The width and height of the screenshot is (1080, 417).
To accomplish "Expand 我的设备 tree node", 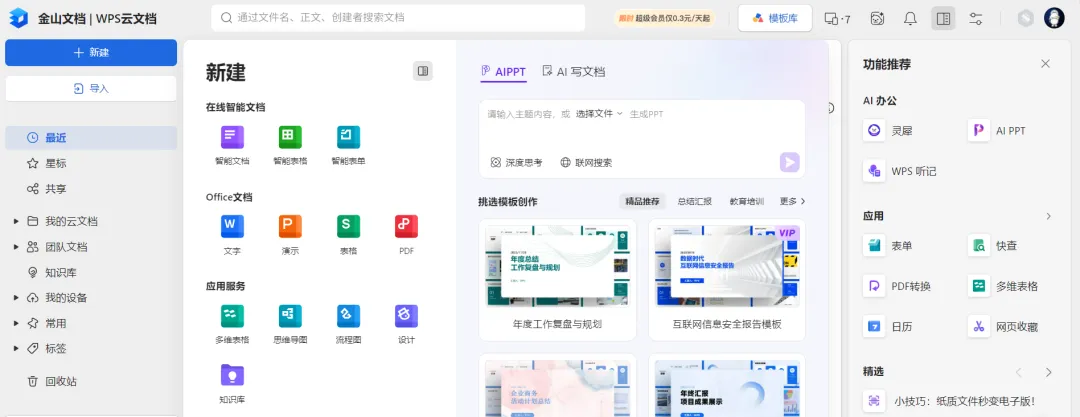I will click(x=16, y=298).
